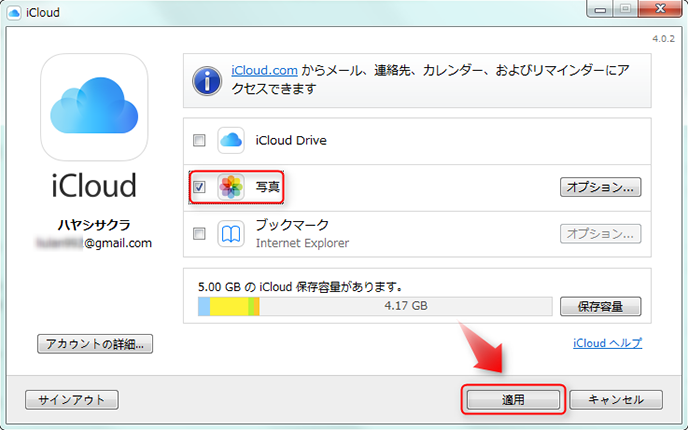Open オプション for ブックマーク

coord(600,234)
